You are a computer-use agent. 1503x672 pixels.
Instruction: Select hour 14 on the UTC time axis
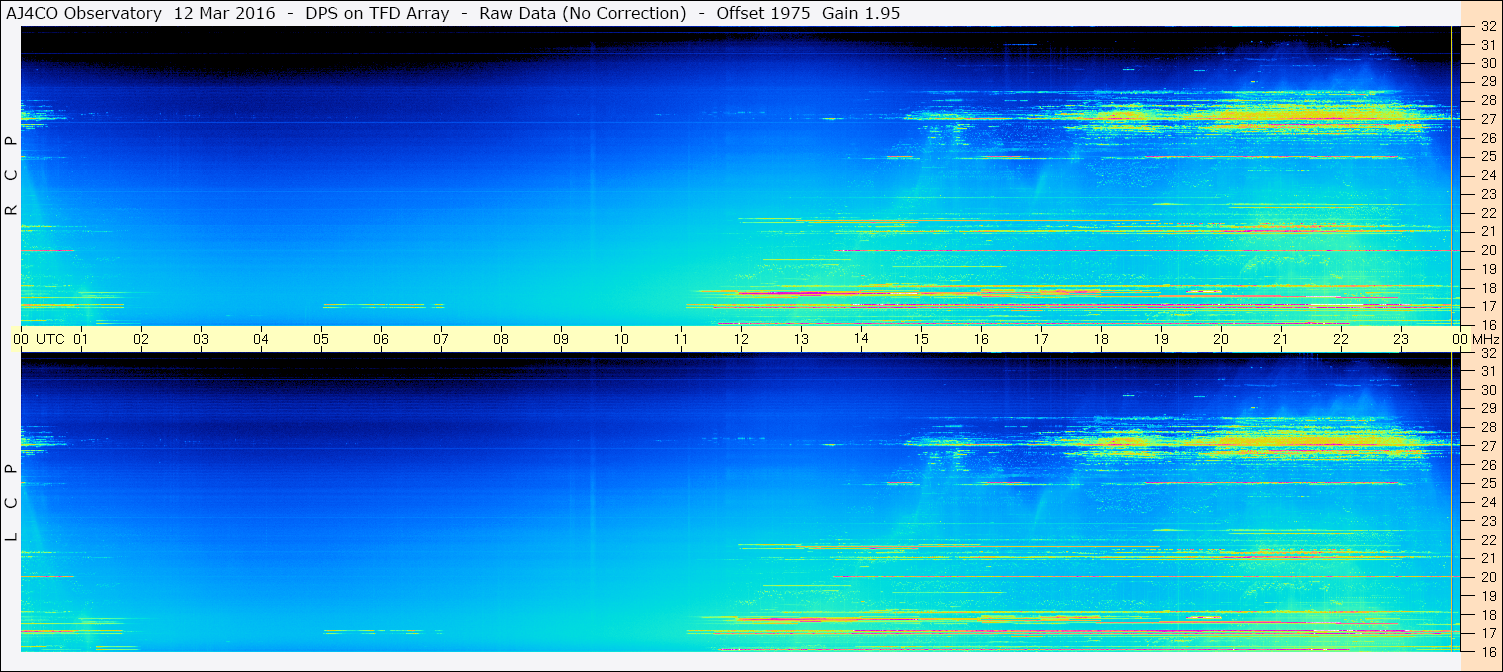(x=861, y=338)
